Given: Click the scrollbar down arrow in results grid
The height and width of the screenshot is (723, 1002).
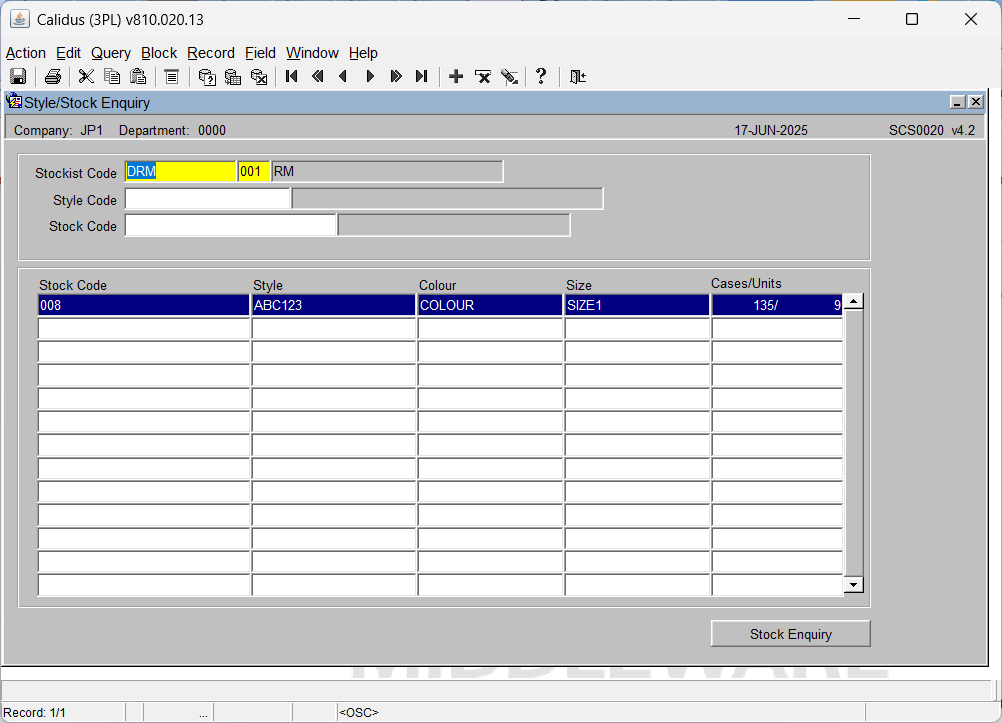Looking at the screenshot, I should (x=854, y=584).
